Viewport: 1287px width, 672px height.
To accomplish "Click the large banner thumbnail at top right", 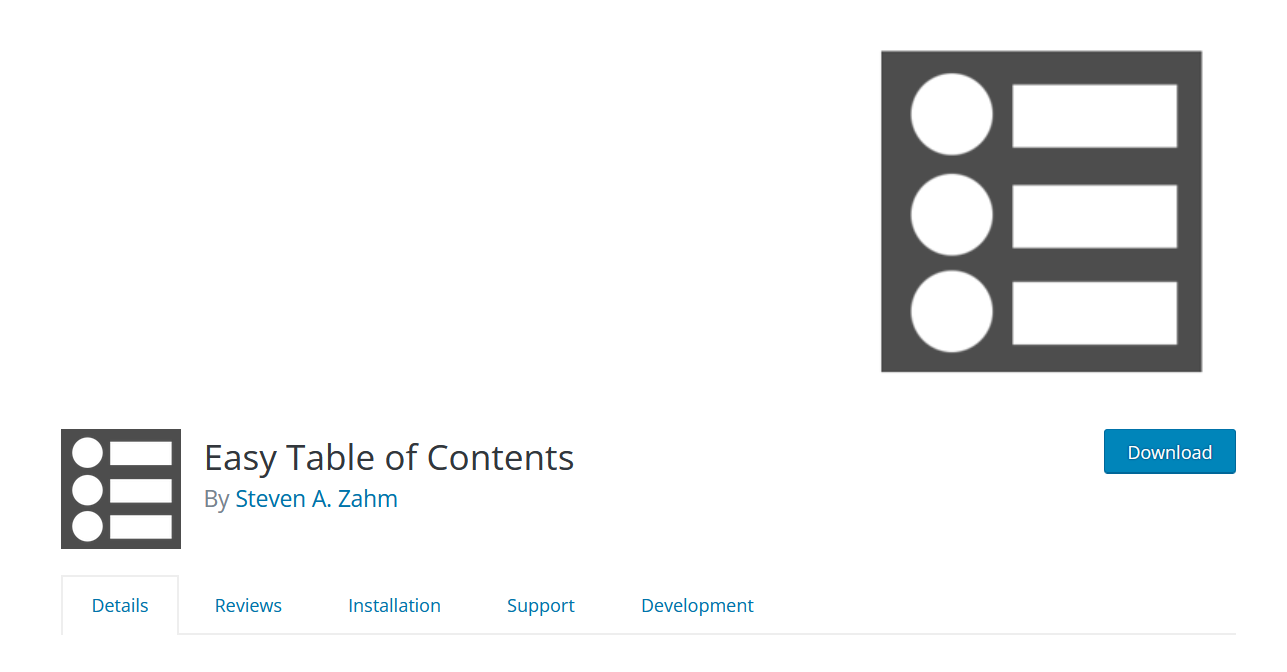I will pyautogui.click(x=1041, y=210).
